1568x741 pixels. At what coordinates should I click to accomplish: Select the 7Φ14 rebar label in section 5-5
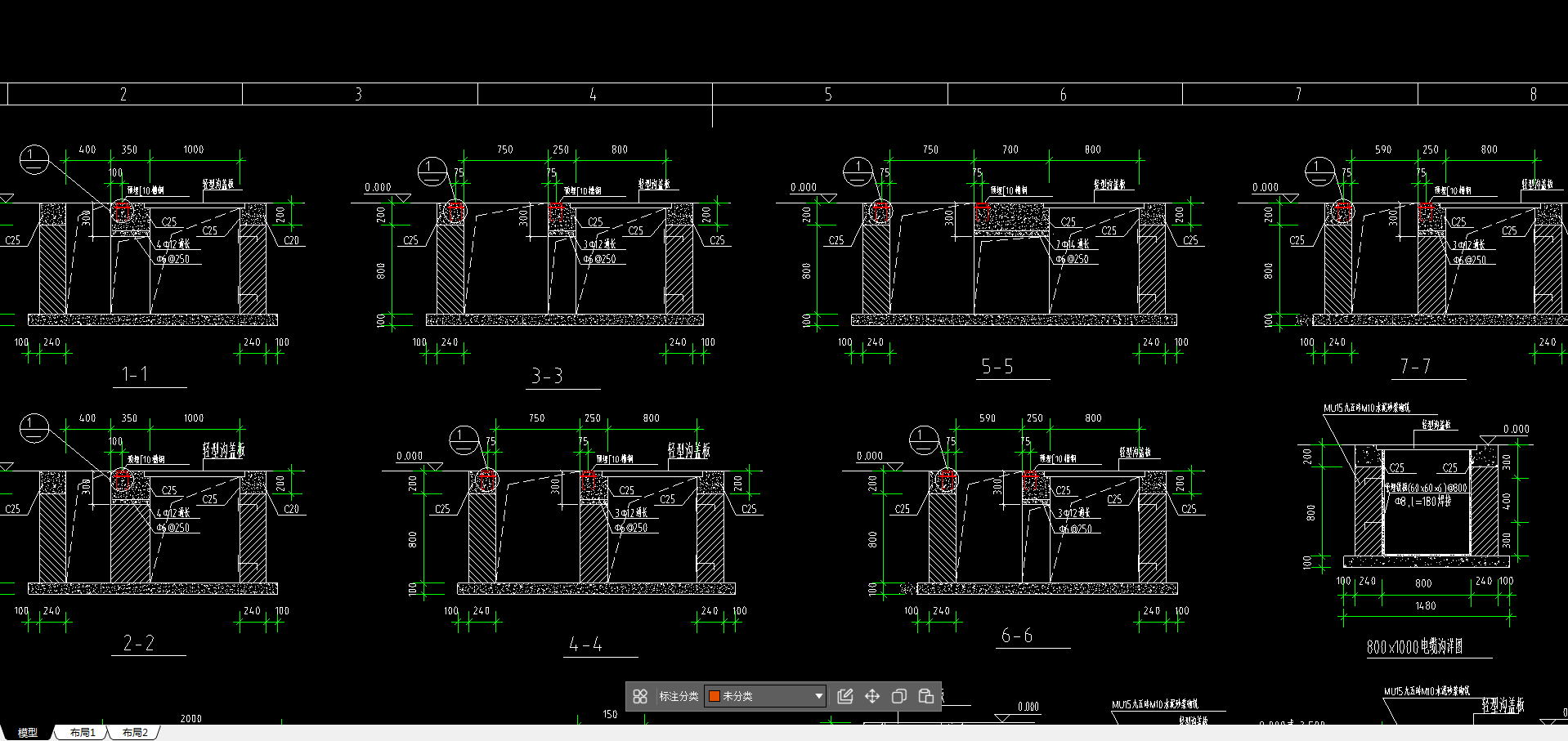click(1072, 244)
